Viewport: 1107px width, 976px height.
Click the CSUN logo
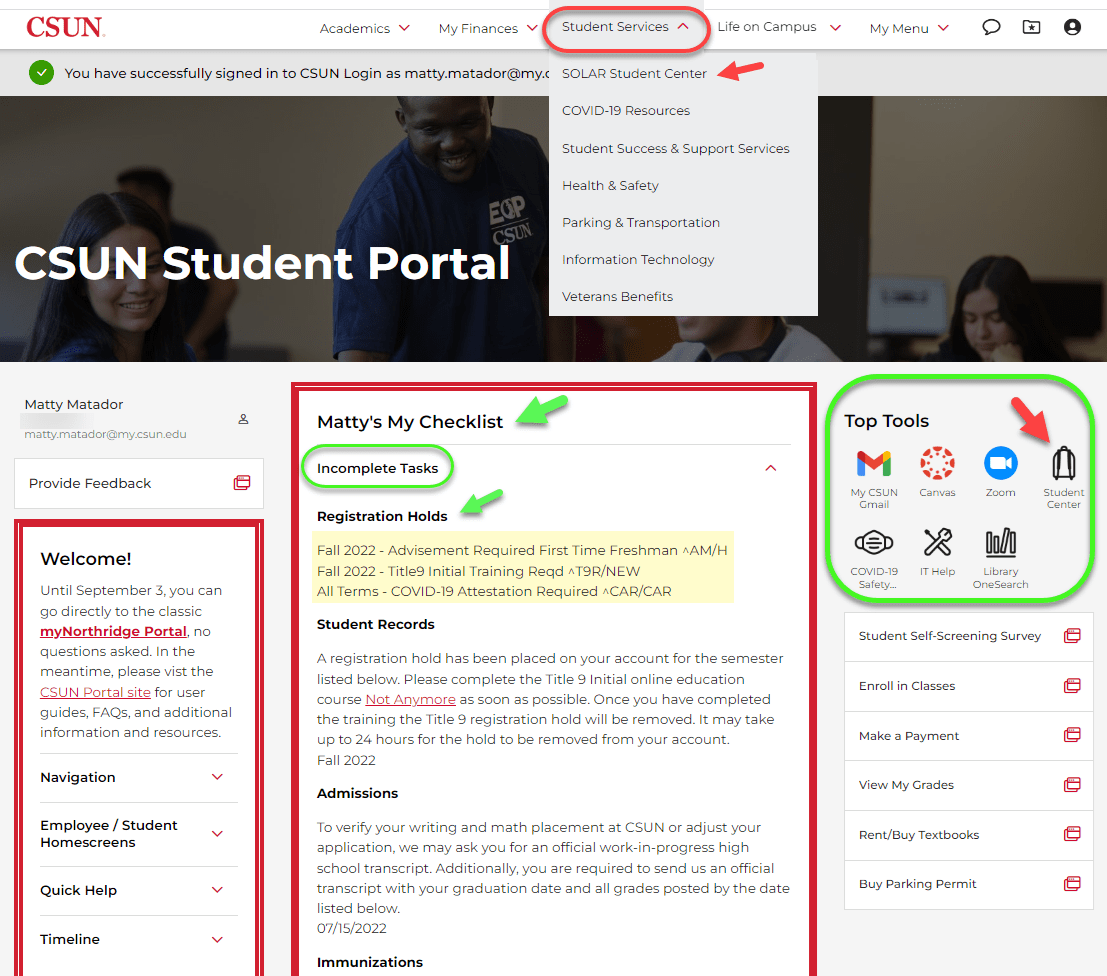click(66, 28)
